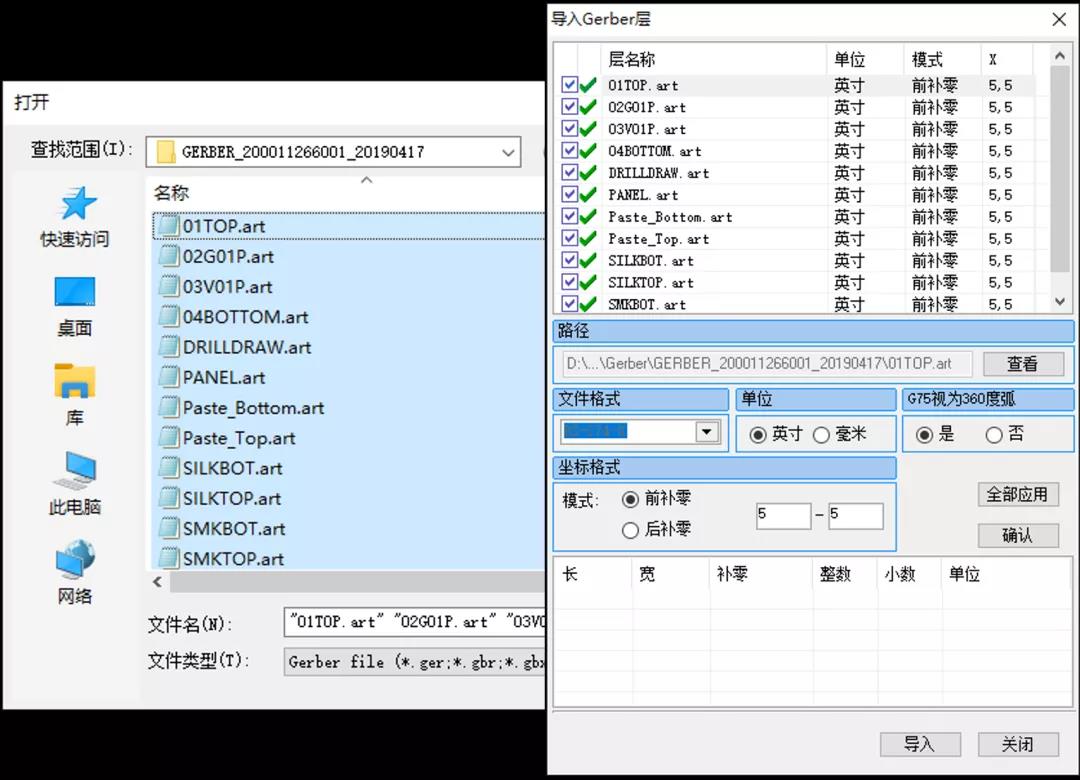Expand the 文件格式 dropdown list
Screen dimensions: 1080x780
[708, 432]
